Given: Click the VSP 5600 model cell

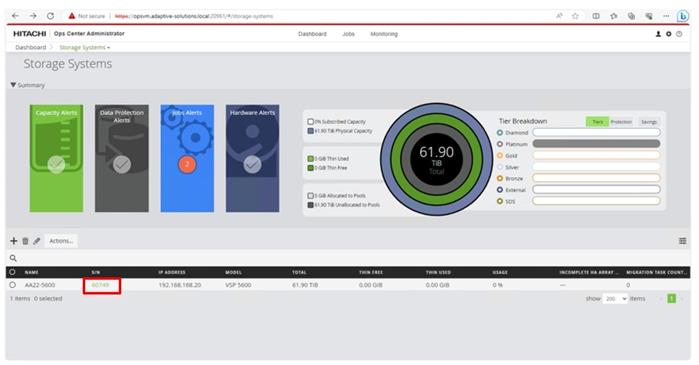Looking at the screenshot, I should coord(238,285).
